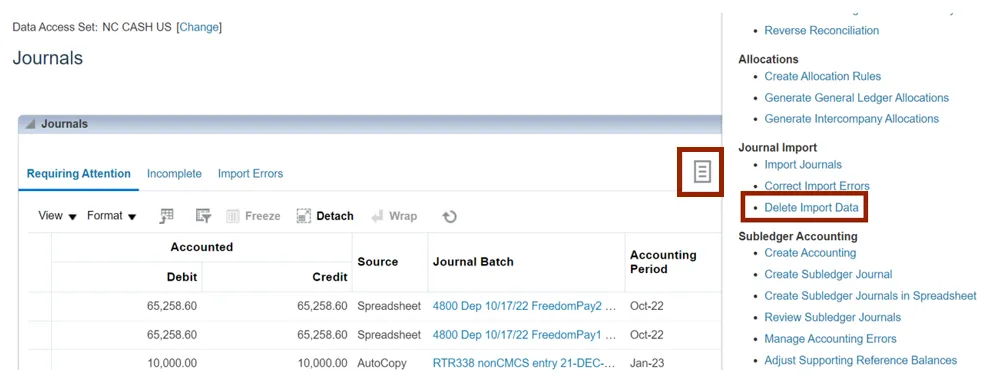The image size is (992, 391).
Task: Open Create Subledger Journals in Spreadsheet
Action: point(871,296)
